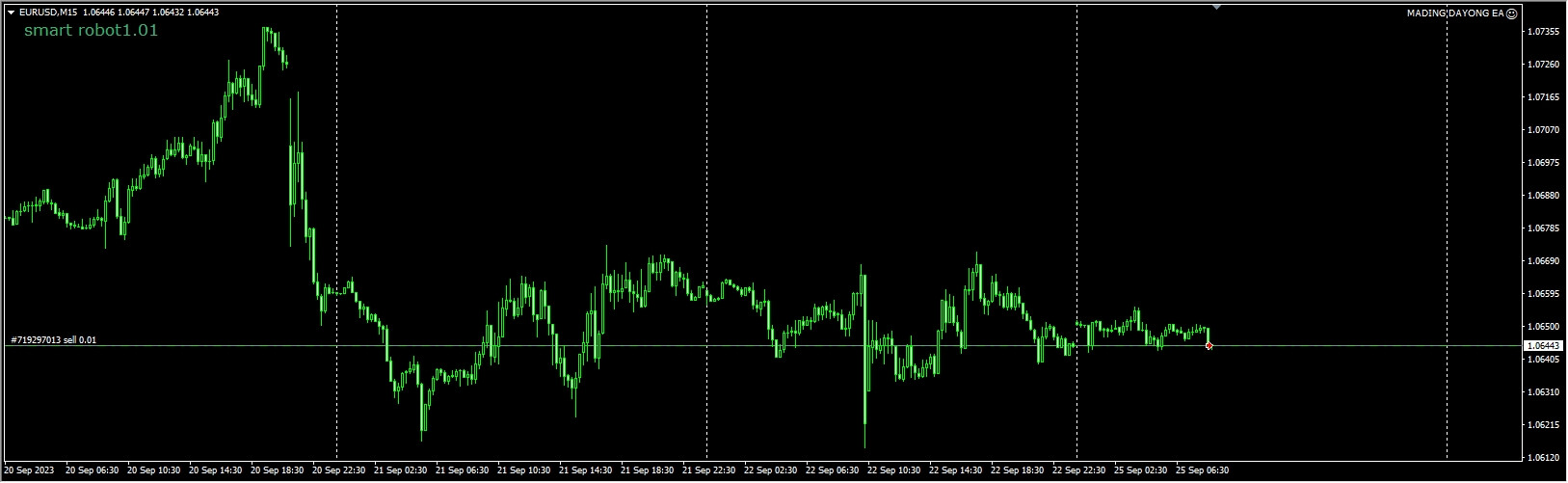Select the #719297013 sell 0.01 order label
This screenshot has width=1568, height=483.
pos(53,340)
